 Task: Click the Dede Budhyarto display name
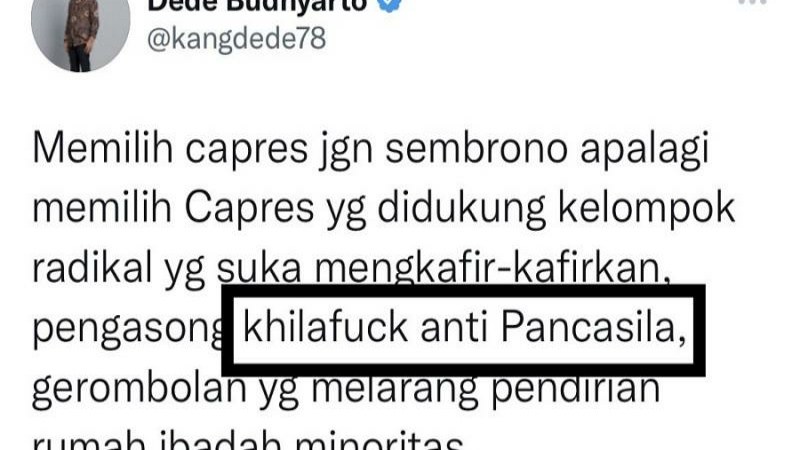coord(257,5)
